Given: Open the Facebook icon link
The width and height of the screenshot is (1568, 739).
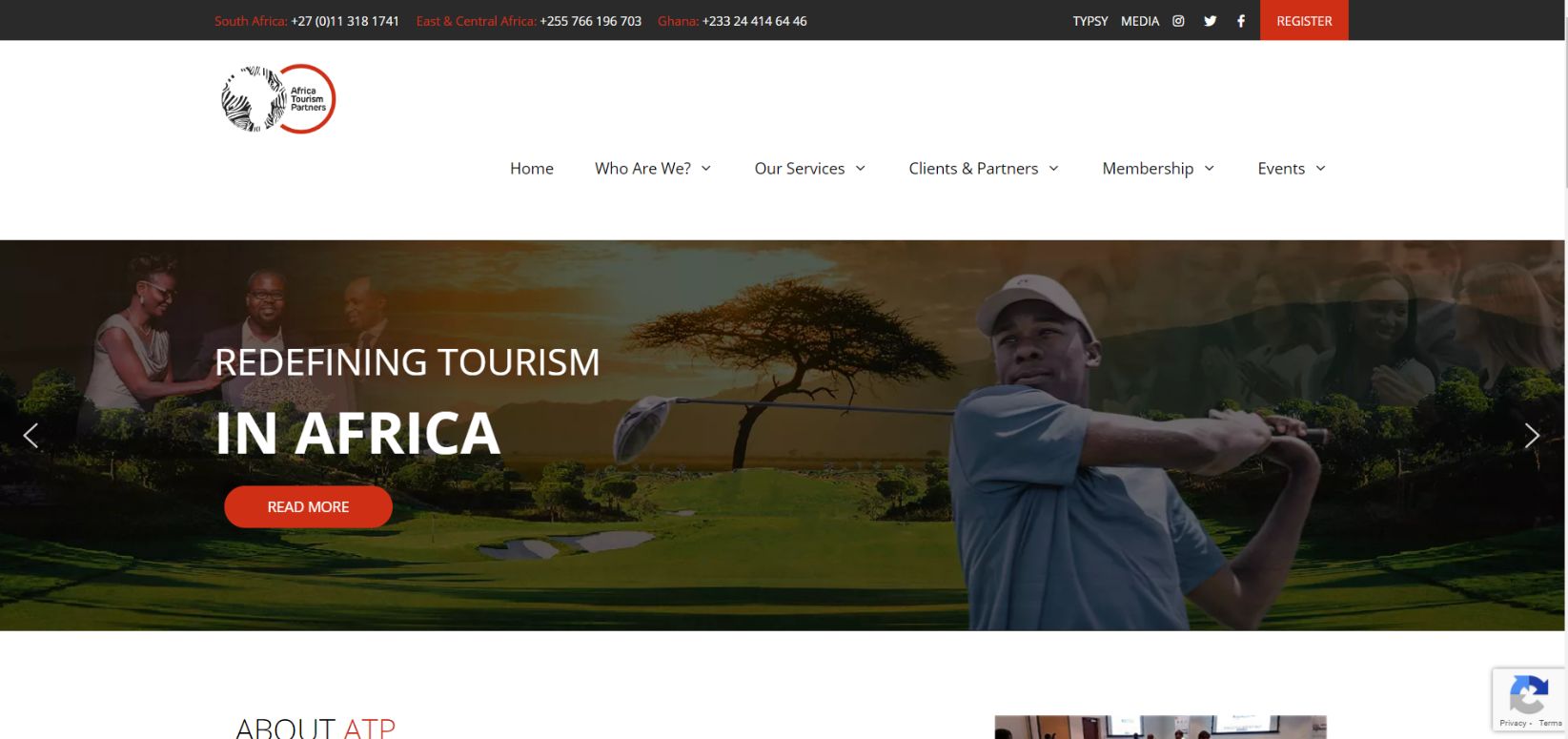Looking at the screenshot, I should [x=1241, y=21].
